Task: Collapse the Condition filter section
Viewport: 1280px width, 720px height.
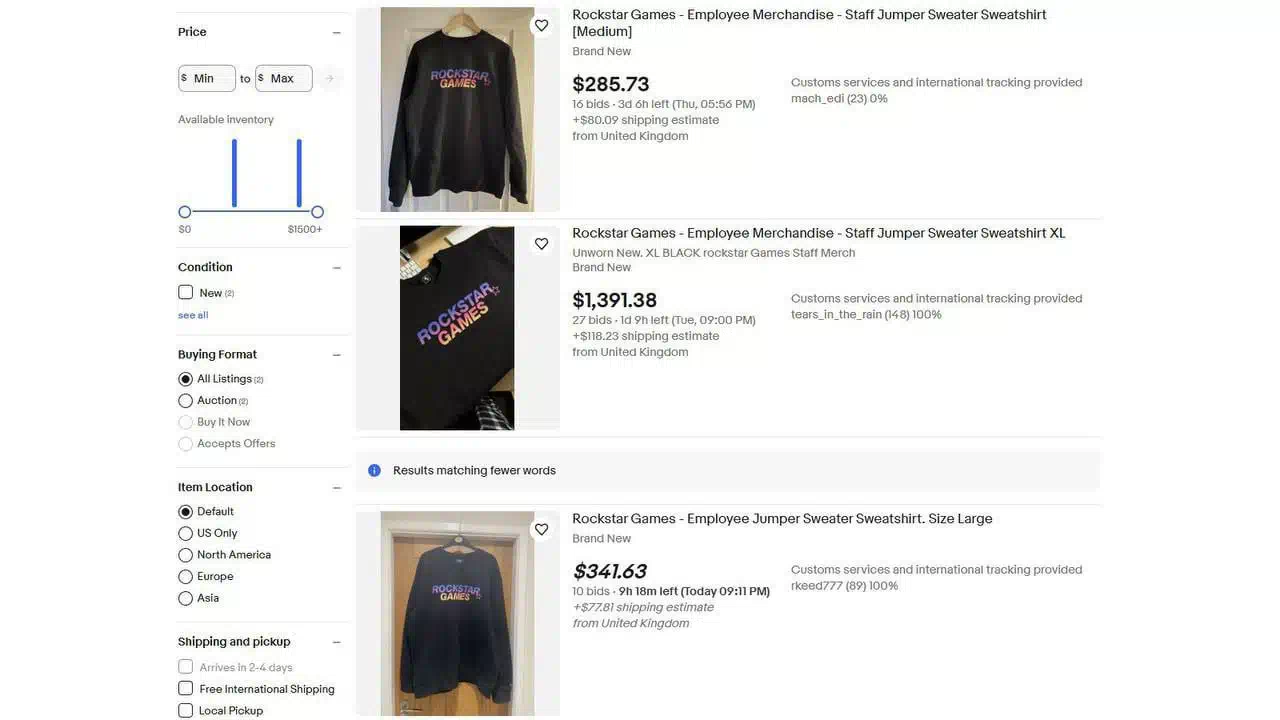Action: (x=337, y=268)
